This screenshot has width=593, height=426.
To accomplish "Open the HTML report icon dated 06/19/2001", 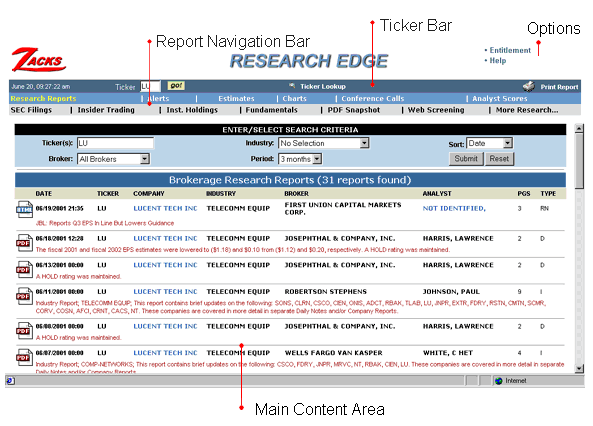I will [24, 209].
